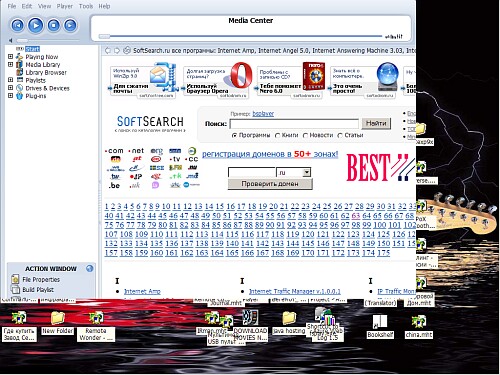Screen dimensions: 500x375
Task: Click the browser forward arrow icon
Action: pyautogui.click(x=117, y=51)
